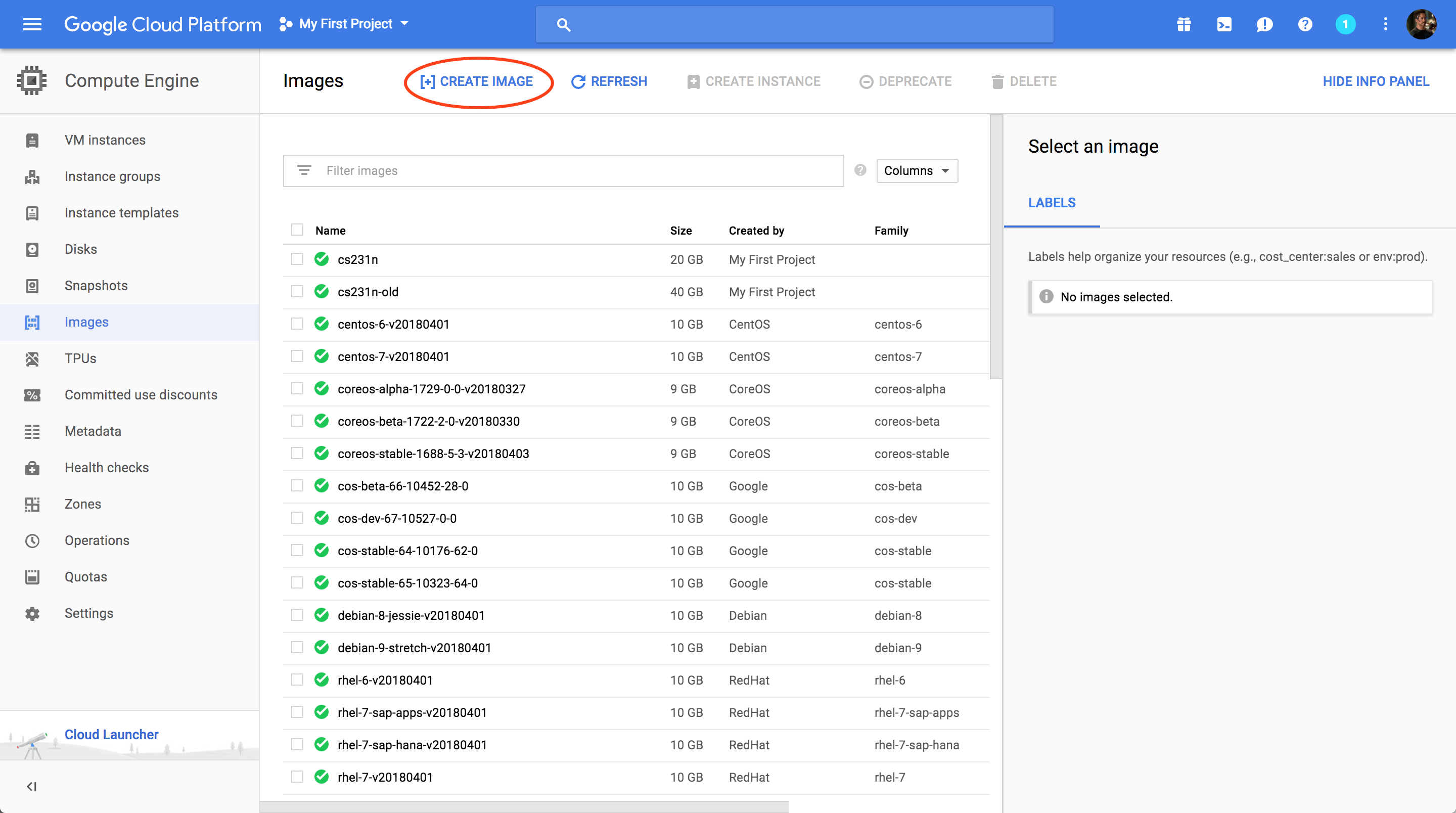The width and height of the screenshot is (1456, 813).
Task: Click HIDE INFO PANEL
Action: coord(1375,81)
